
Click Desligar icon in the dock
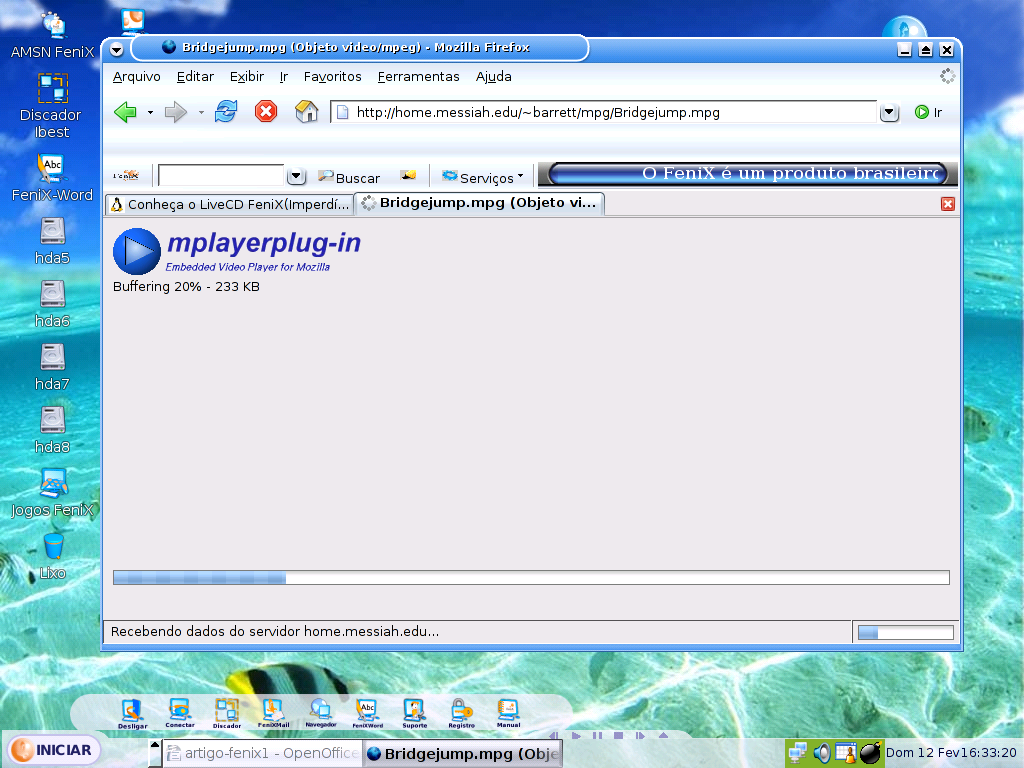click(133, 713)
